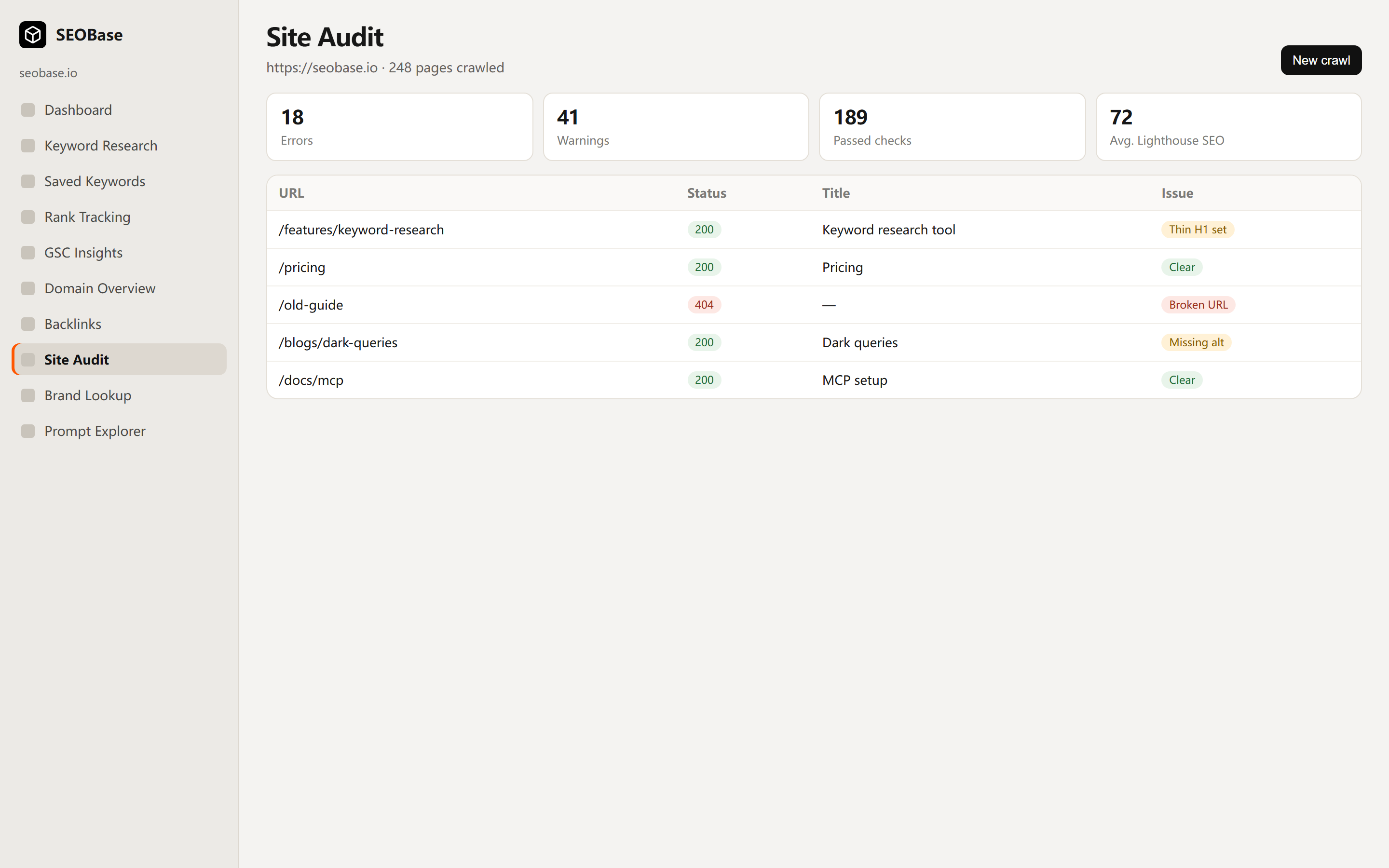Click the Saved Keywords sidebar icon

(28, 181)
